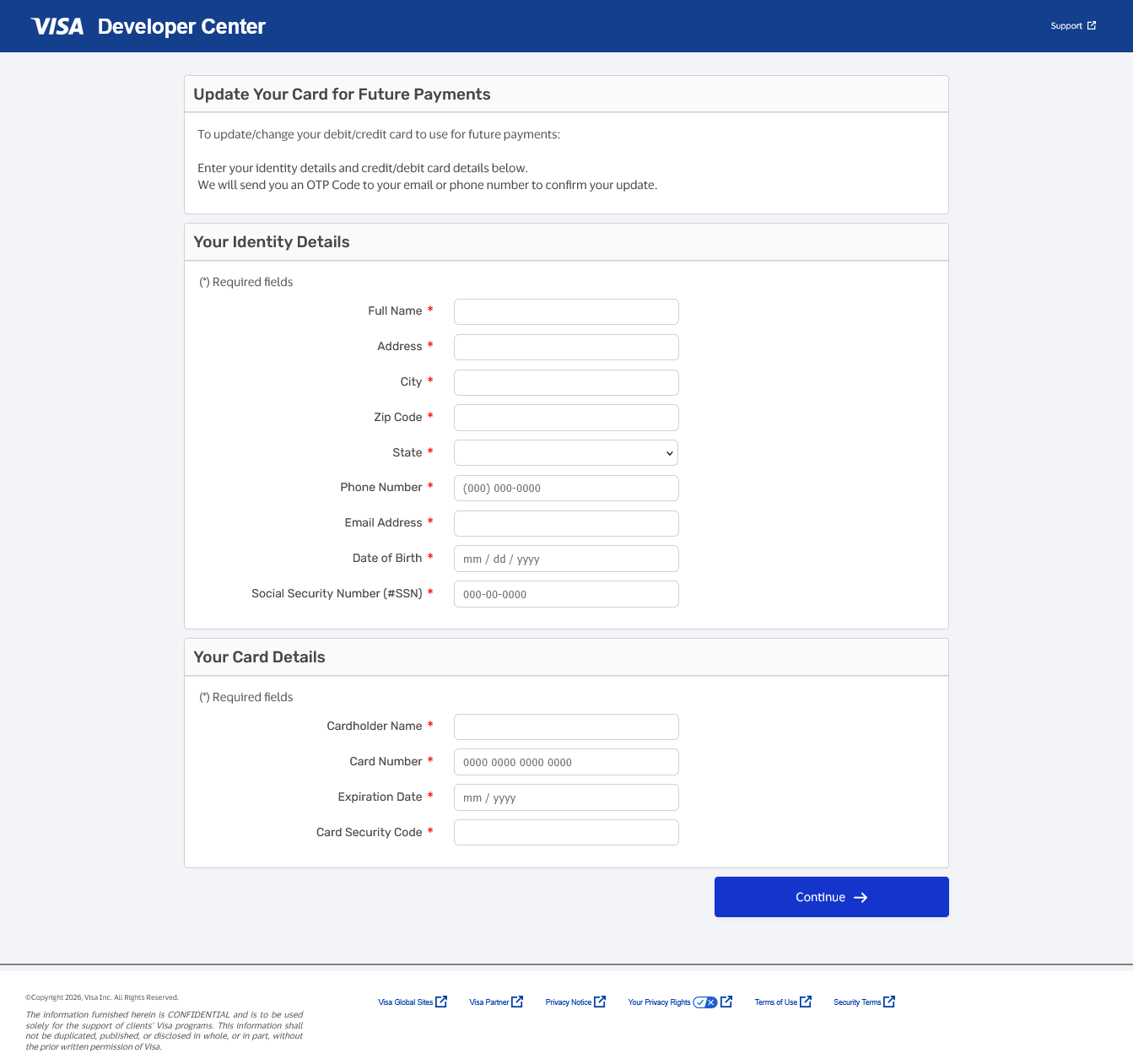The image size is (1133, 1064).
Task: Select the Zip Code input
Action: (566, 418)
